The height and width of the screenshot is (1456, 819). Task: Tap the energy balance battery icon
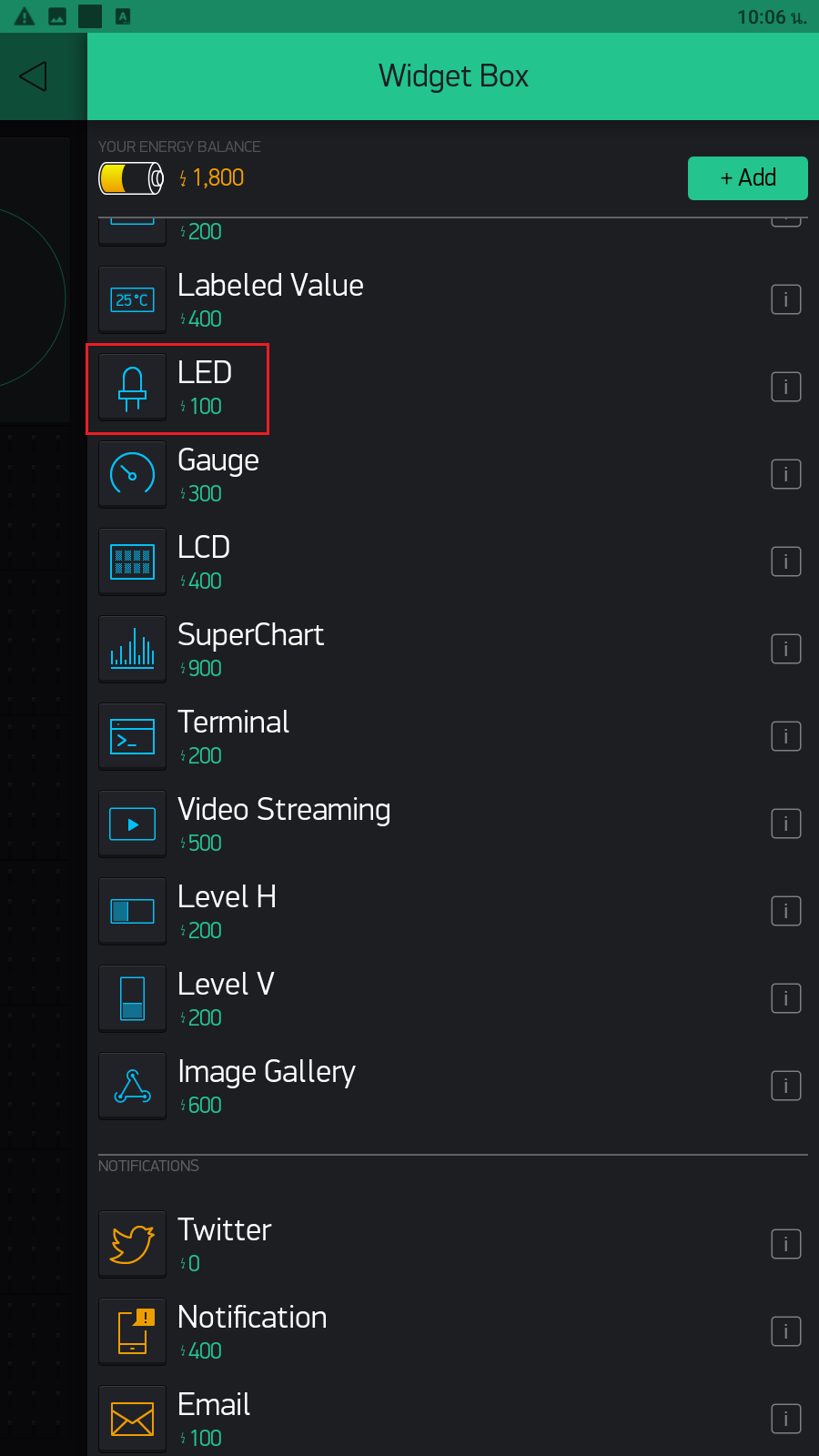pos(132,178)
